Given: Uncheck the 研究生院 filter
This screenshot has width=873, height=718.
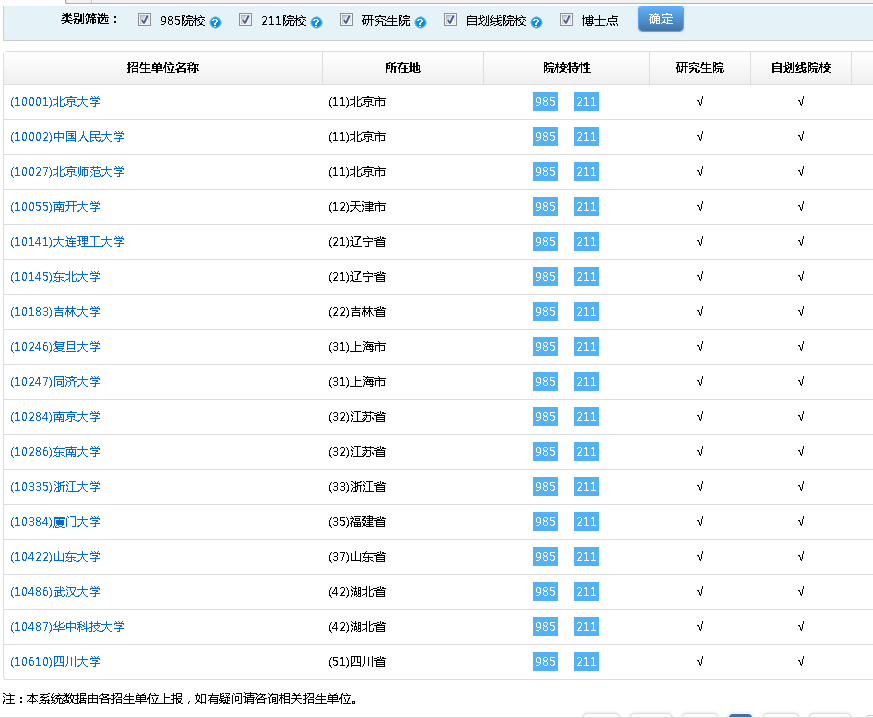Looking at the screenshot, I should point(346,18).
